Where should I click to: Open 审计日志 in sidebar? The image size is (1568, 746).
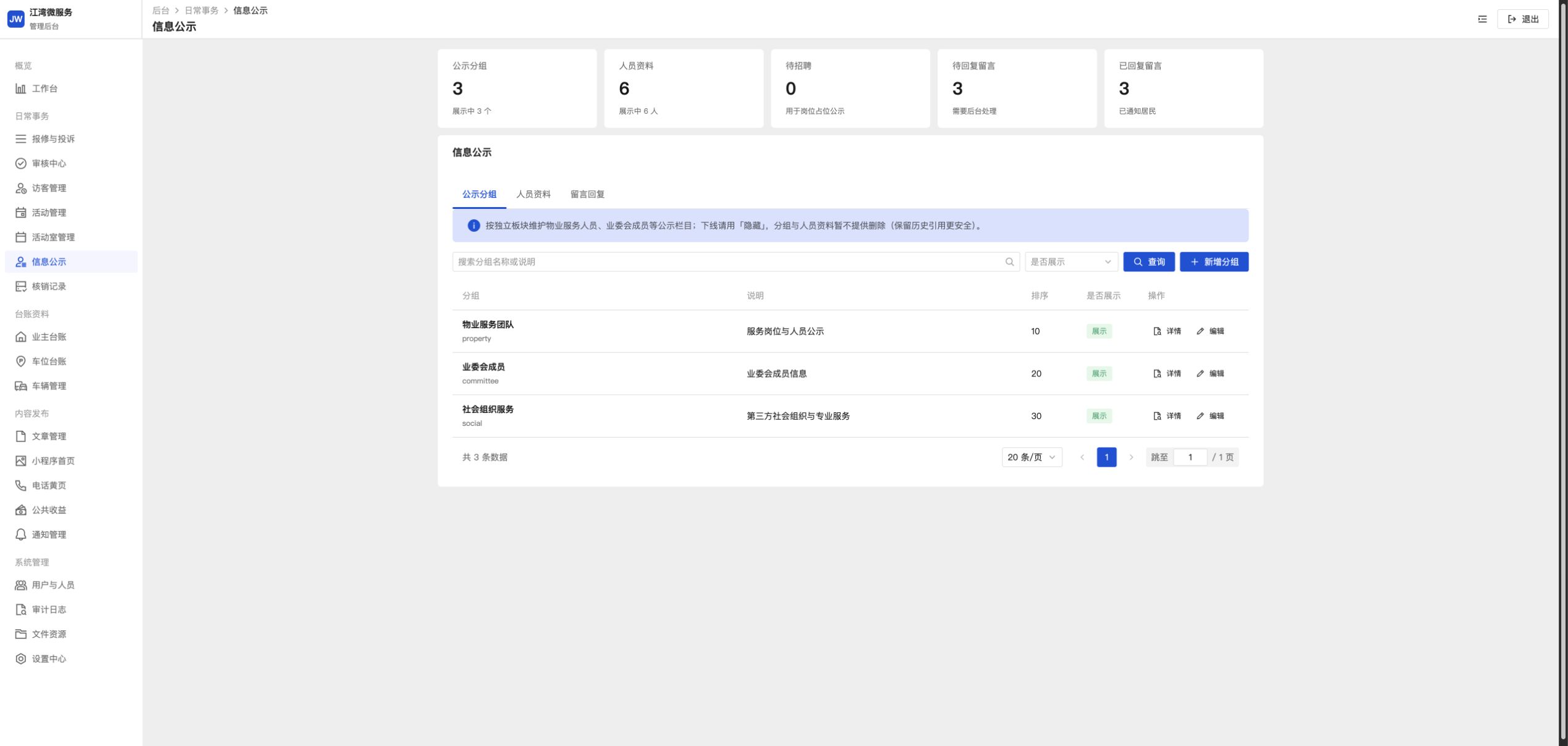71,609
